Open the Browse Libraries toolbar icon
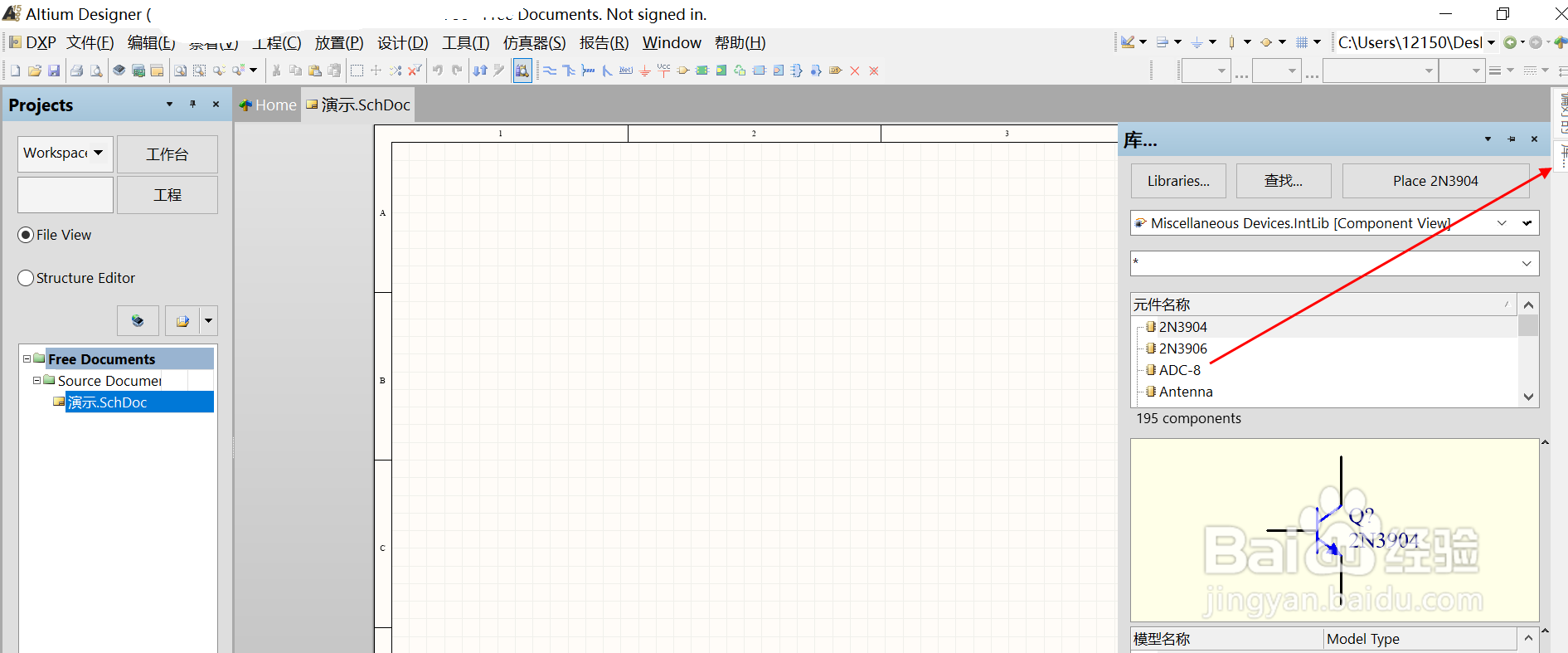Viewport: 1568px width, 653px height. 522,71
